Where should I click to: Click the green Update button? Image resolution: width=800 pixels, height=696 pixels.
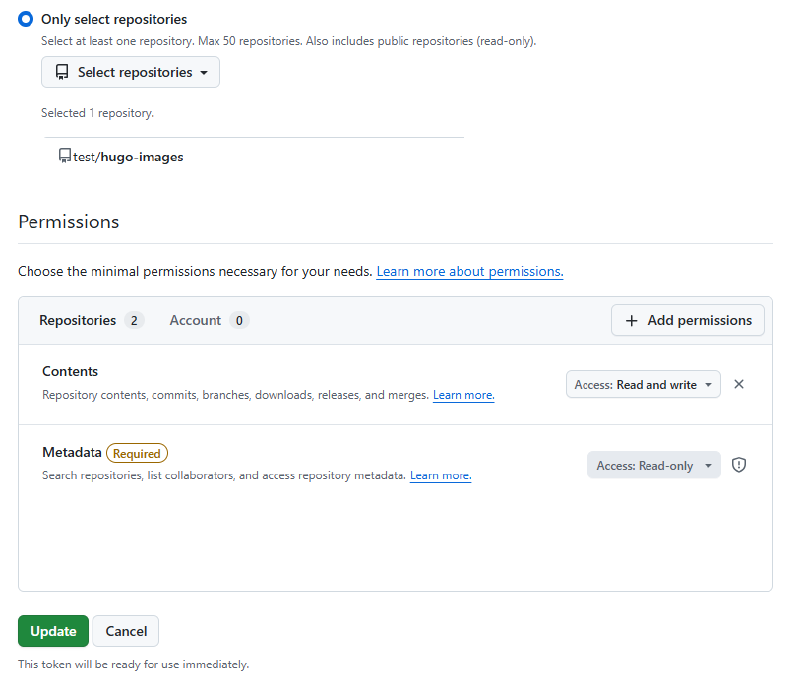pos(53,631)
